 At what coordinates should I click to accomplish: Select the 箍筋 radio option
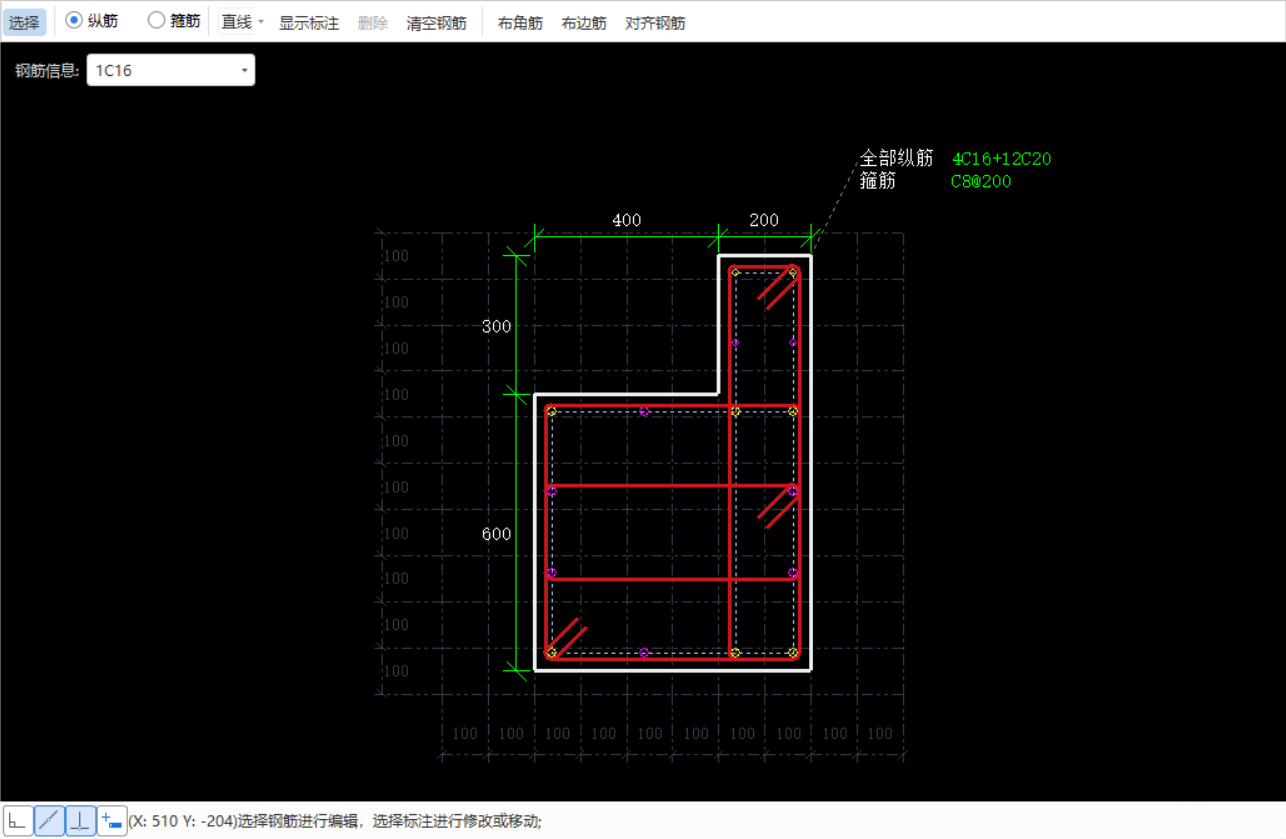[x=174, y=21]
